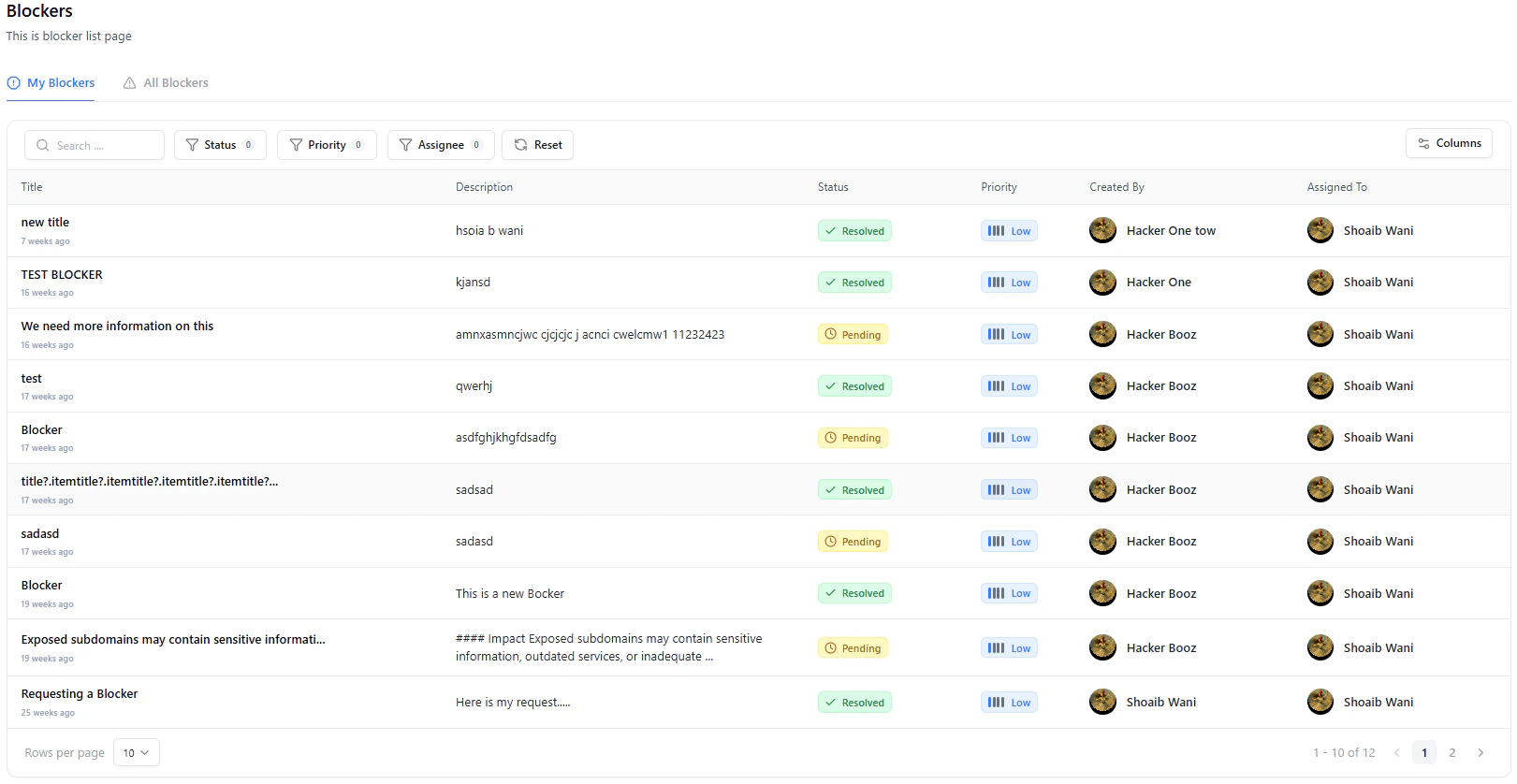Click the info icon on My Blockers

(14, 83)
